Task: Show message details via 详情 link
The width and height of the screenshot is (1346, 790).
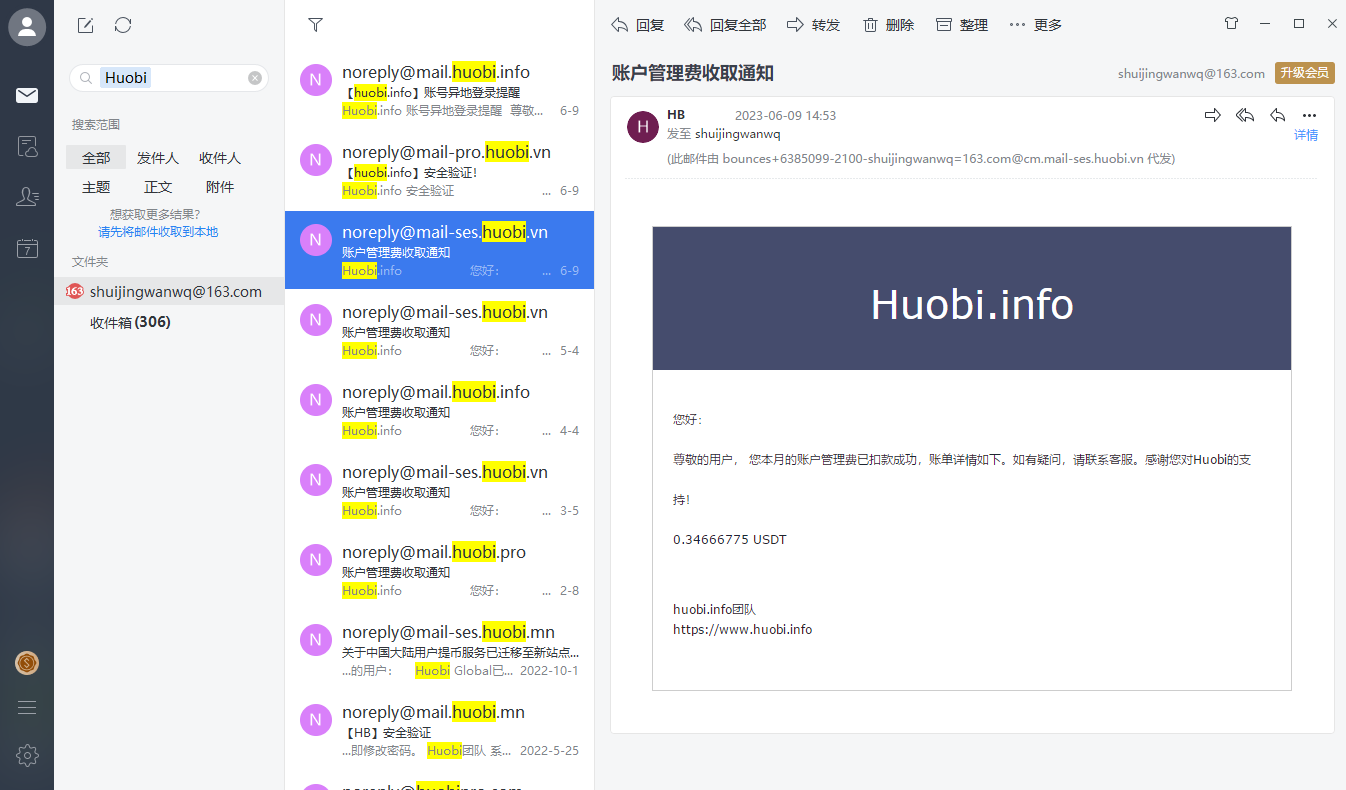Action: click(1306, 135)
